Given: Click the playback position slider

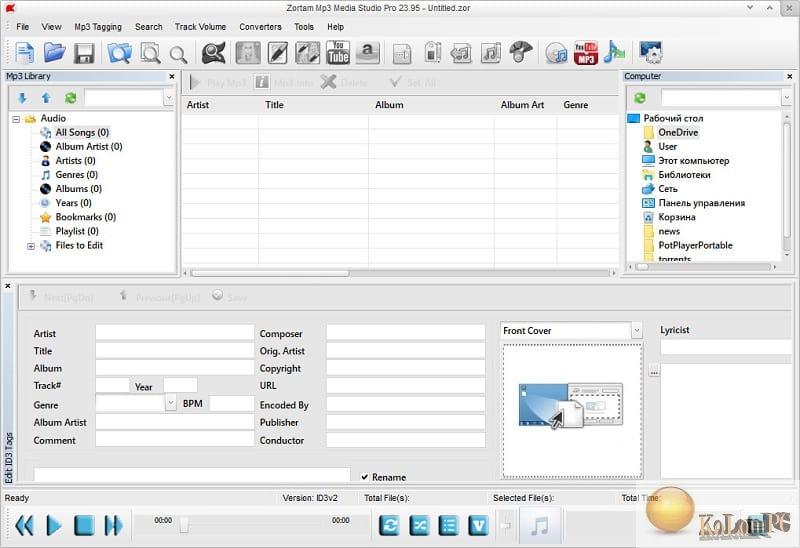Looking at the screenshot, I should [184, 524].
